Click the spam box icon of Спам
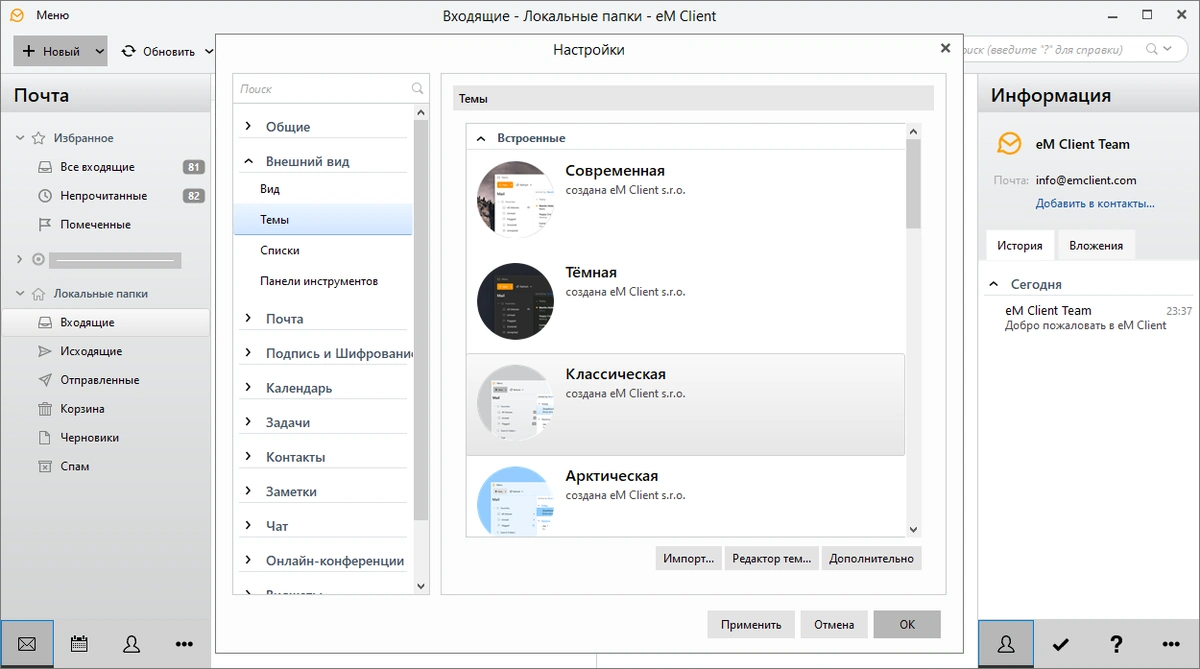 [x=44, y=466]
